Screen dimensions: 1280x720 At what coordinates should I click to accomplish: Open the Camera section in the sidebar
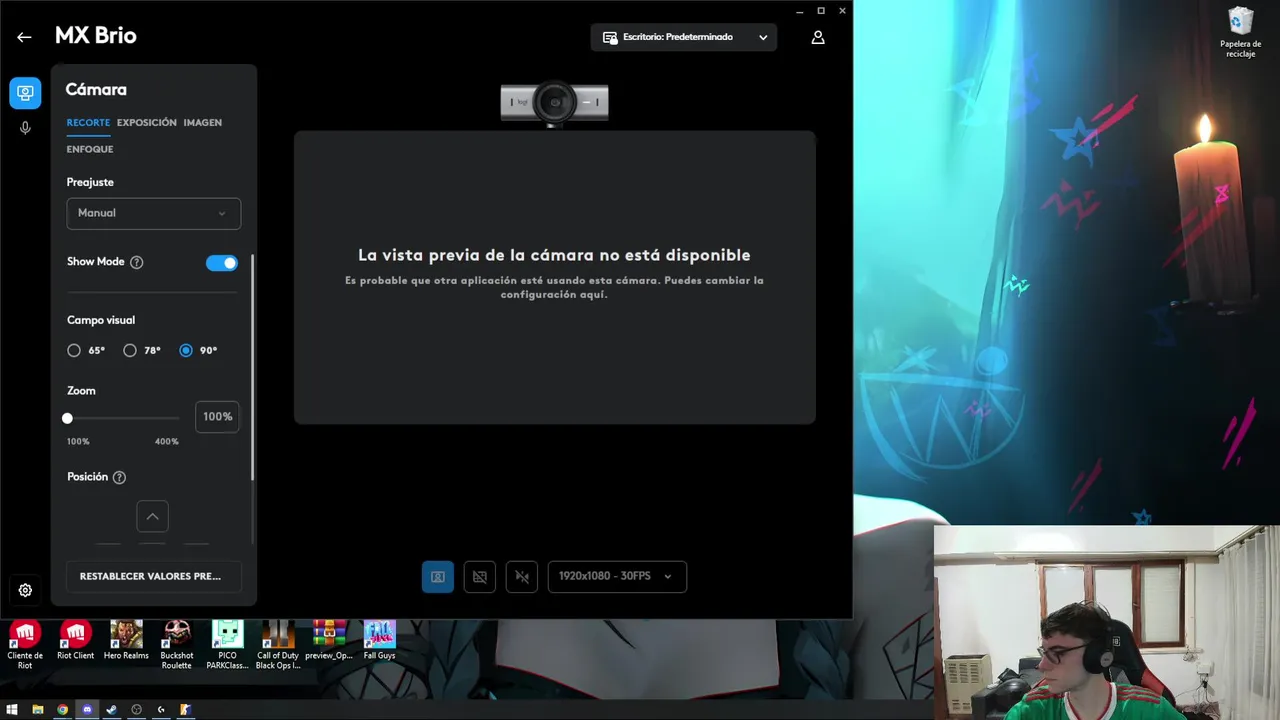25,93
